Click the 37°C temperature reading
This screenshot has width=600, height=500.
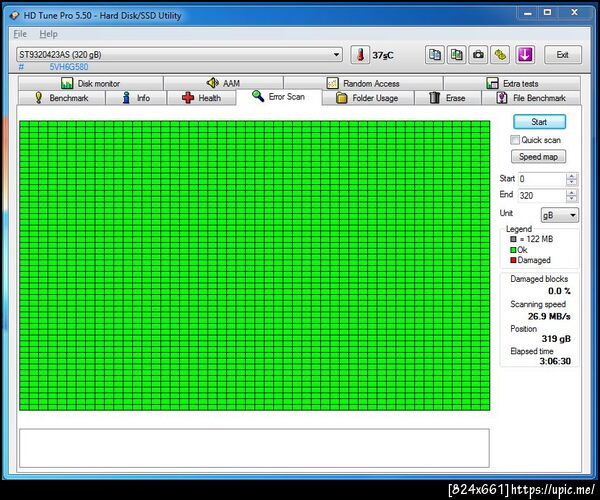tap(383, 55)
